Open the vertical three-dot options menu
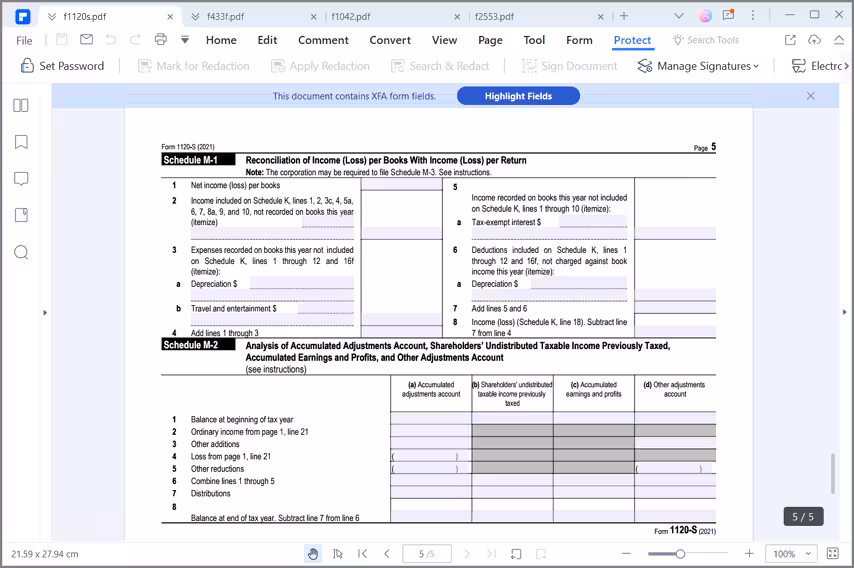 (x=753, y=15)
